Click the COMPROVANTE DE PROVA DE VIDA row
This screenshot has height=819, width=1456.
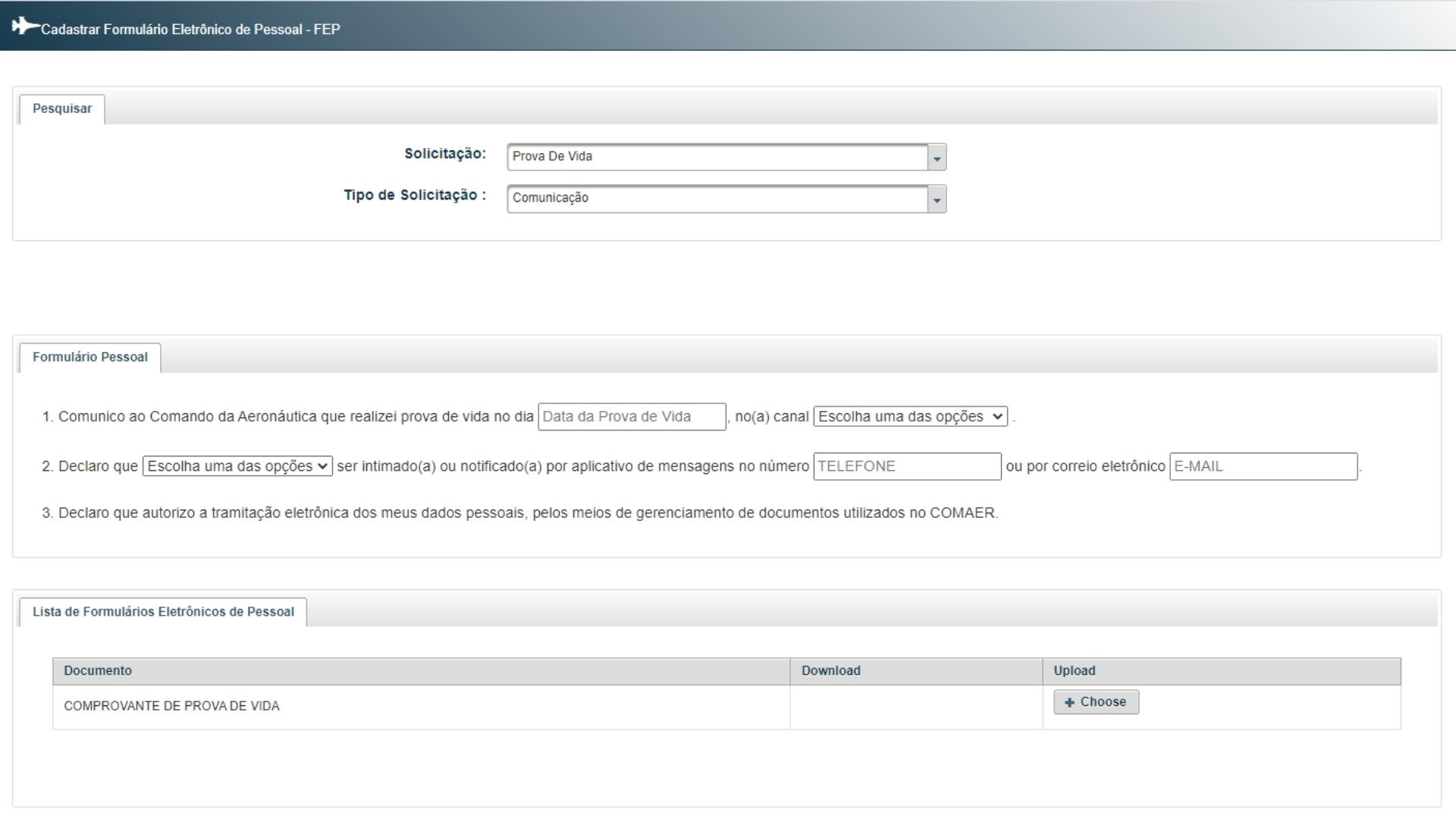[x=726, y=707]
